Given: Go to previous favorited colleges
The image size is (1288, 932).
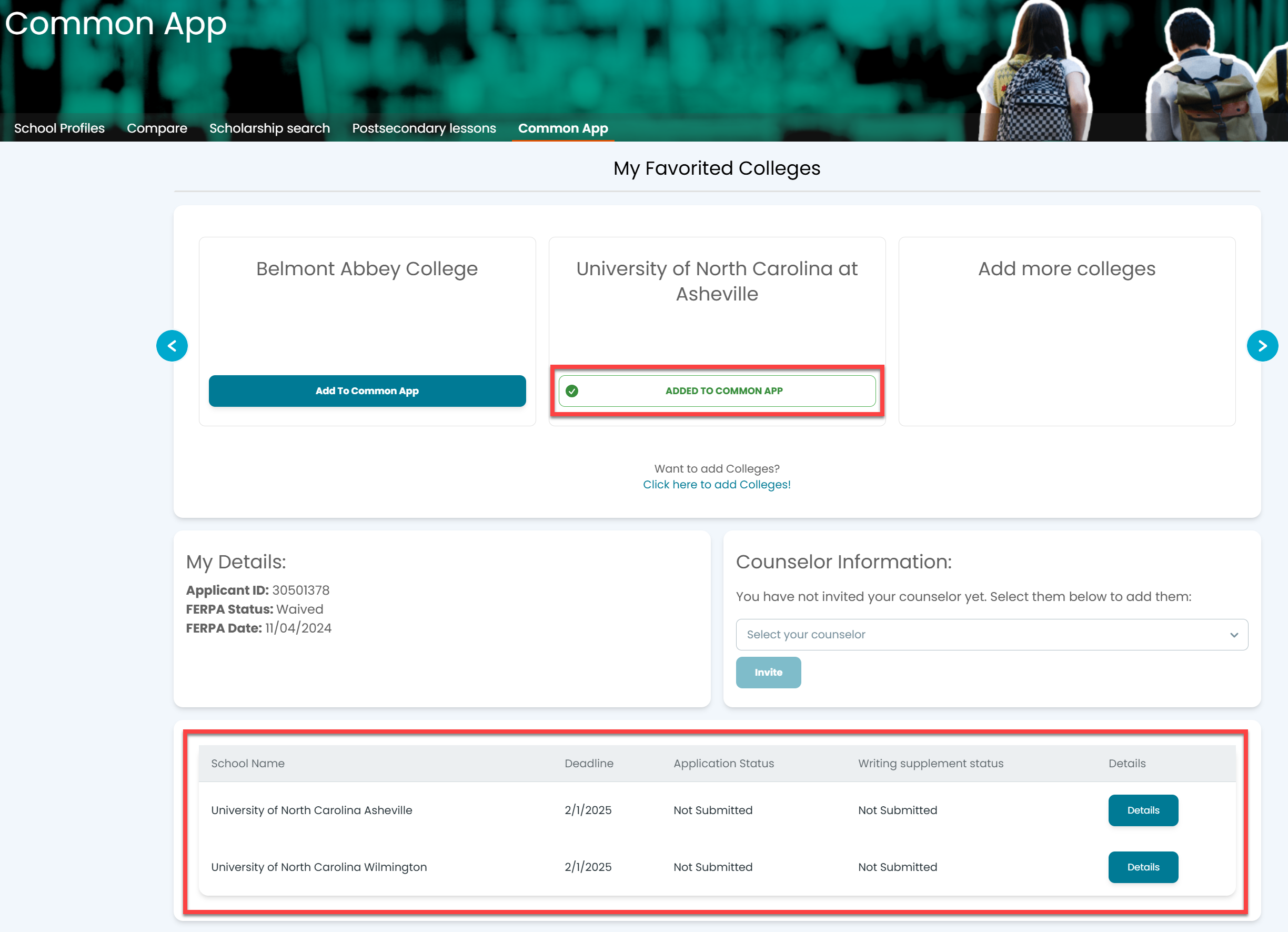Looking at the screenshot, I should (172, 345).
